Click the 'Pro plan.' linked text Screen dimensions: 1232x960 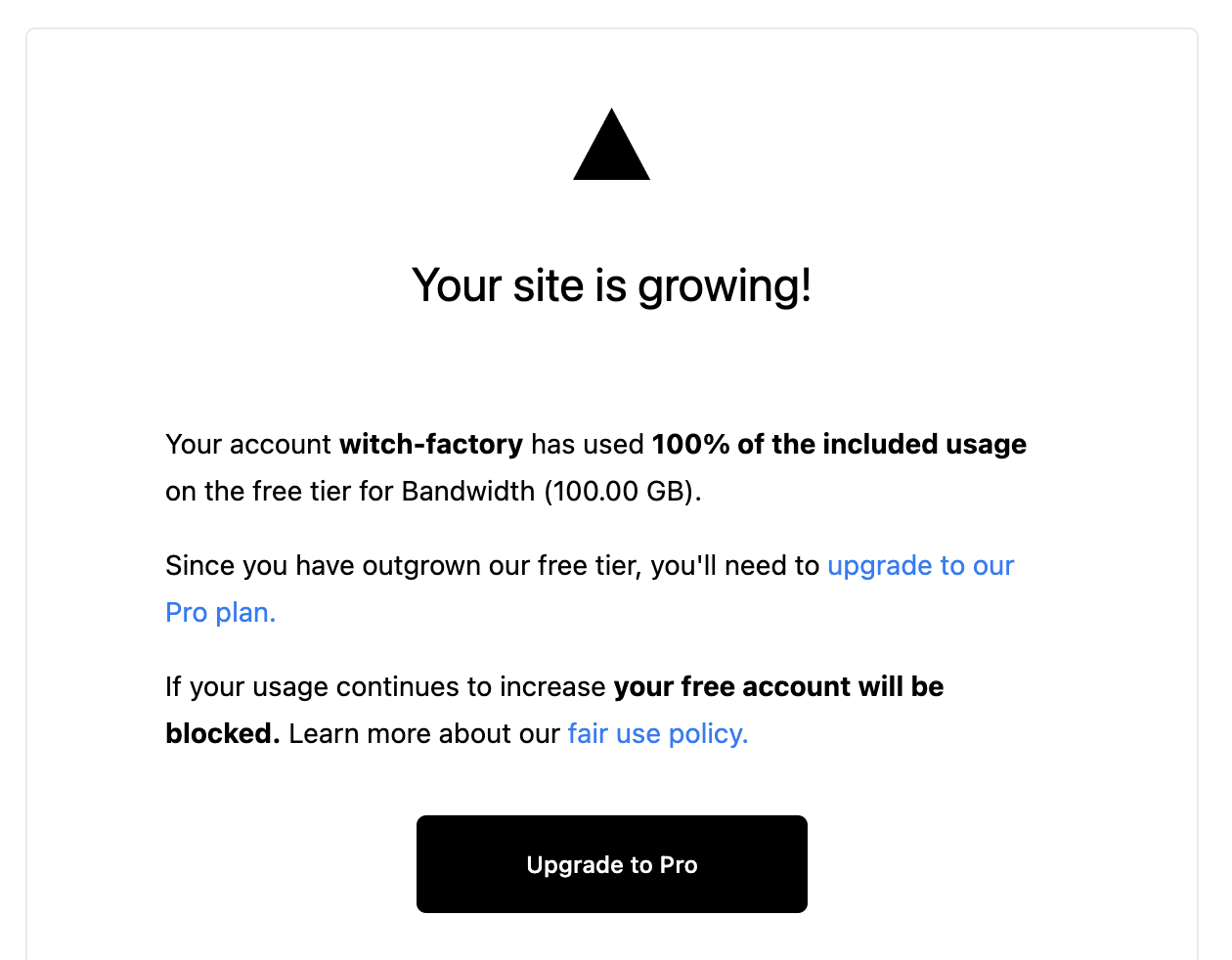(220, 612)
